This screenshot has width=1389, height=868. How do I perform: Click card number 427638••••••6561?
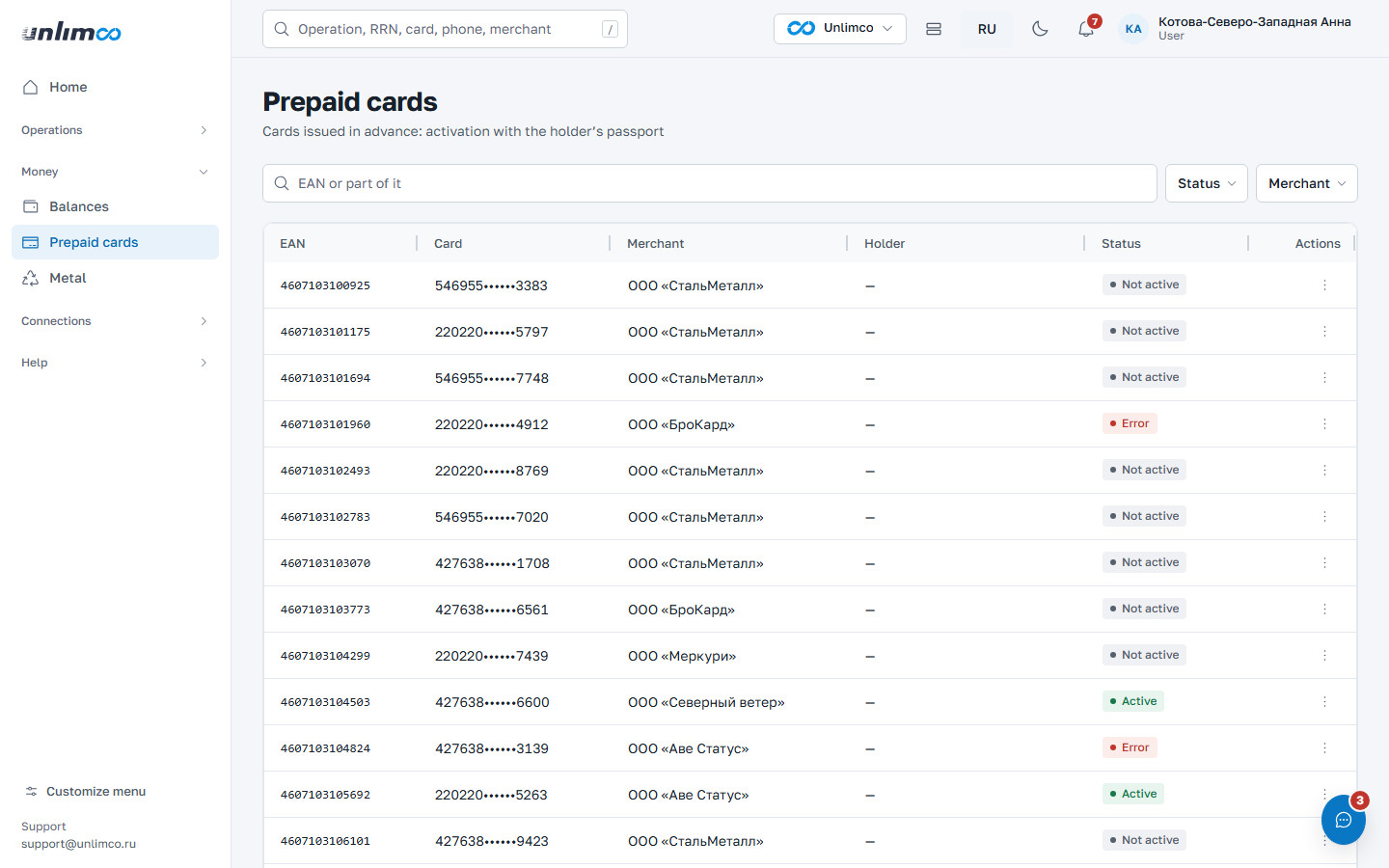[491, 610]
